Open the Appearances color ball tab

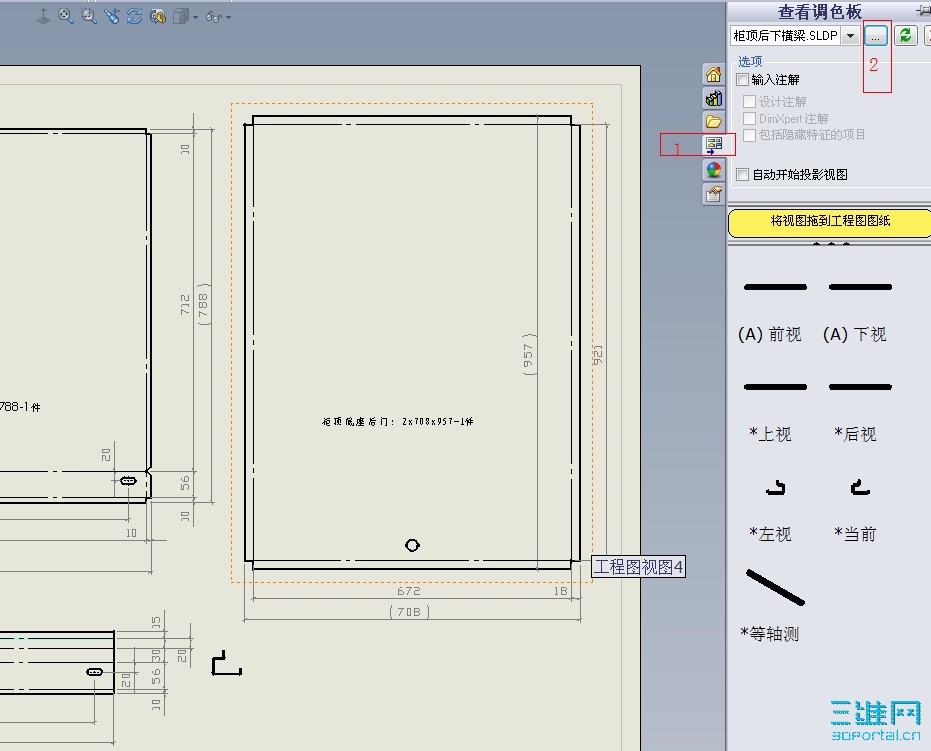click(x=714, y=170)
